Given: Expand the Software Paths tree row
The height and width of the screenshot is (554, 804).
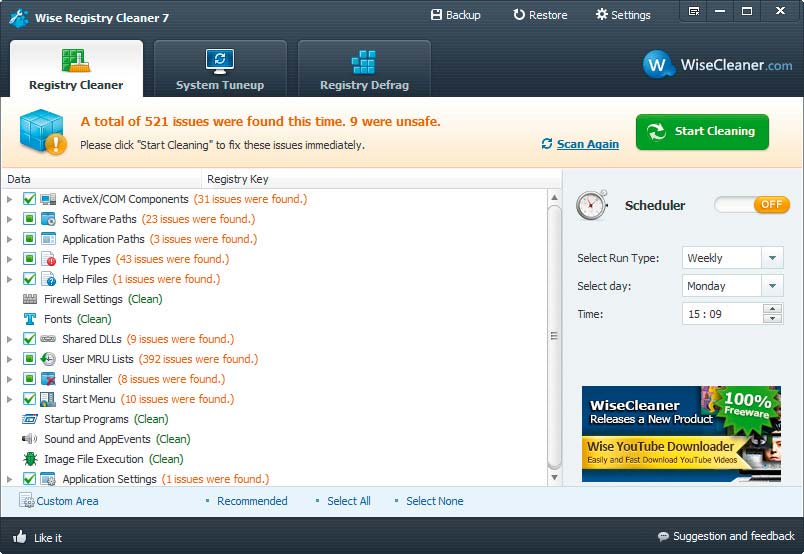Looking at the screenshot, I should 9,219.
